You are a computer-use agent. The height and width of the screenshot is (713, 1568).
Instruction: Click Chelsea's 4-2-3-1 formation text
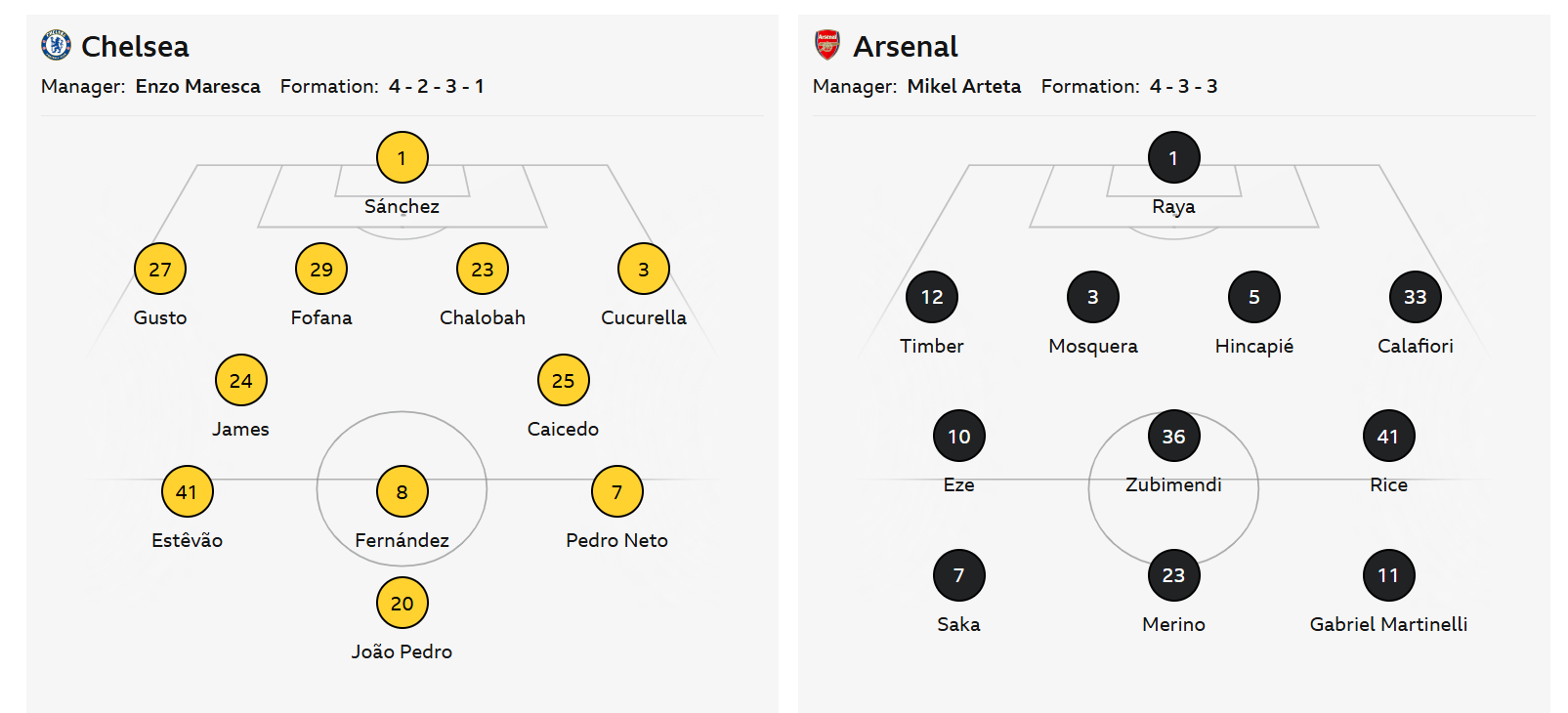point(436,86)
